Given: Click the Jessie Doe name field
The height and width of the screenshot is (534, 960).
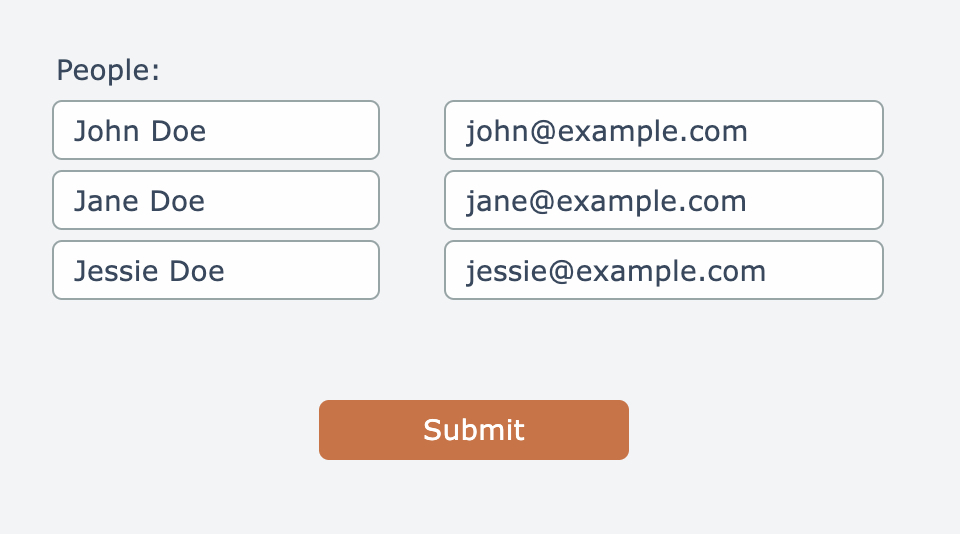Looking at the screenshot, I should pyautogui.click(x=216, y=270).
